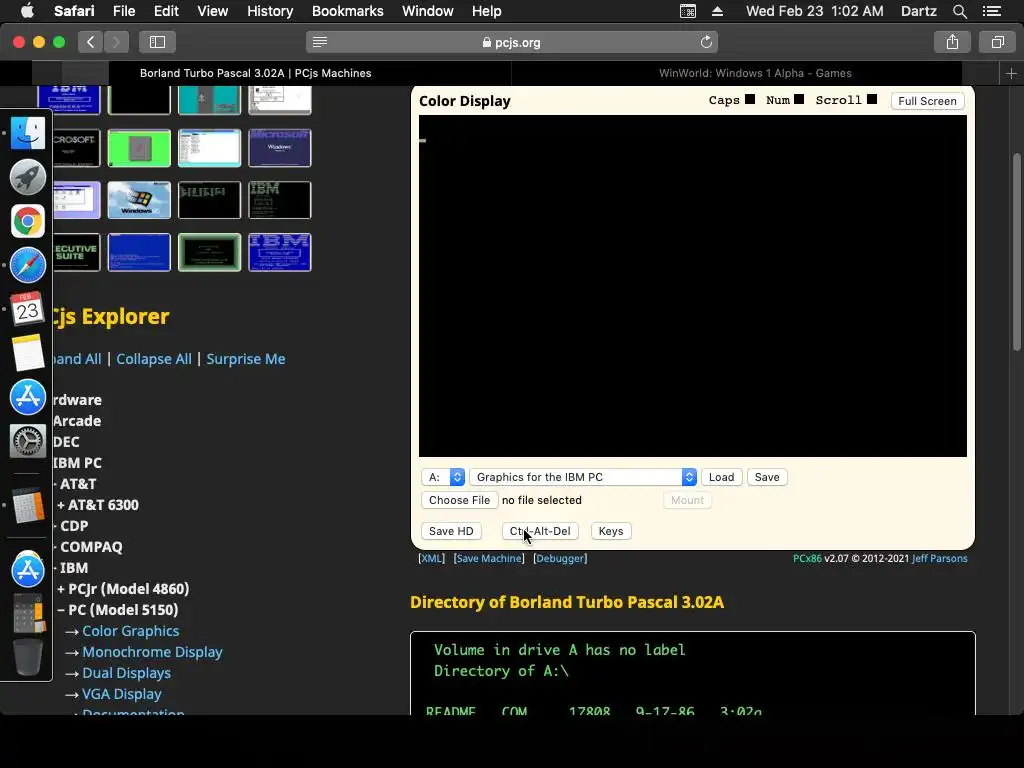Image resolution: width=1024 pixels, height=768 pixels.
Task: Open the Window menu
Action: (x=427, y=11)
